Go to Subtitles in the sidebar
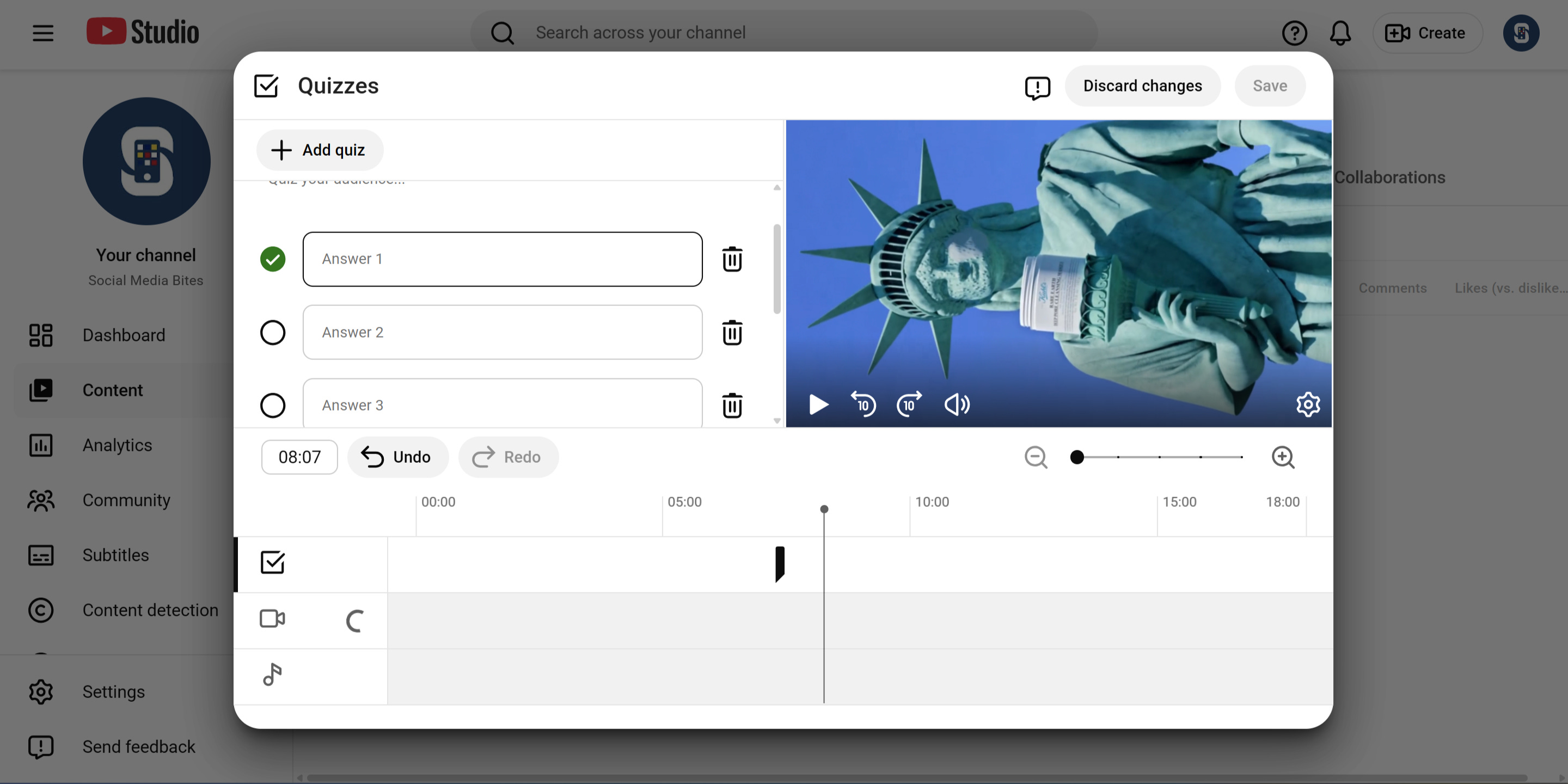1568x784 pixels. (115, 555)
